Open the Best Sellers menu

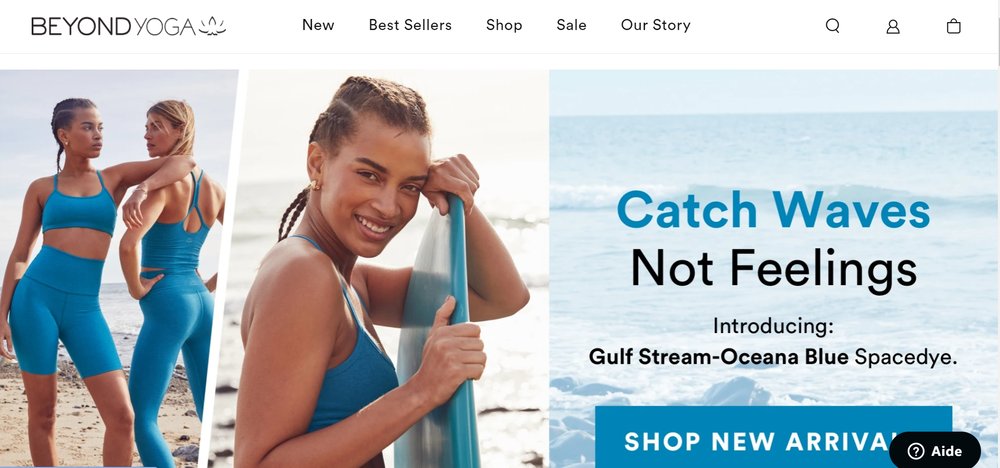pyautogui.click(x=410, y=25)
